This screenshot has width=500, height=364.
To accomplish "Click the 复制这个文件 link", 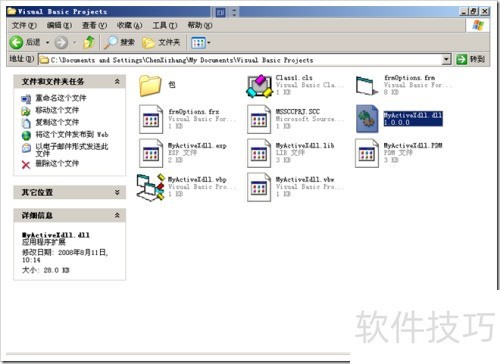I will [x=57, y=122].
